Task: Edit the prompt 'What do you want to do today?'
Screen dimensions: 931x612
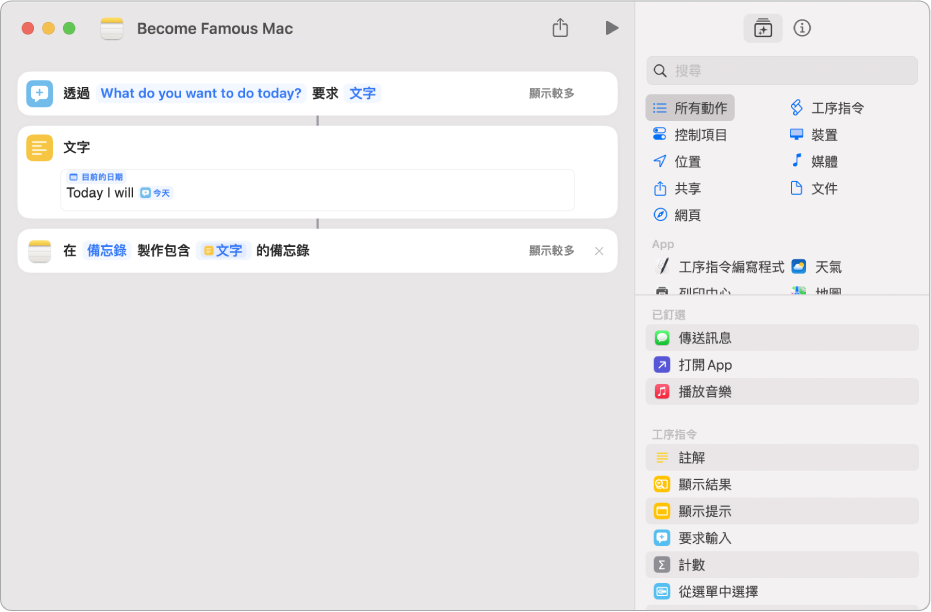Action: (201, 93)
